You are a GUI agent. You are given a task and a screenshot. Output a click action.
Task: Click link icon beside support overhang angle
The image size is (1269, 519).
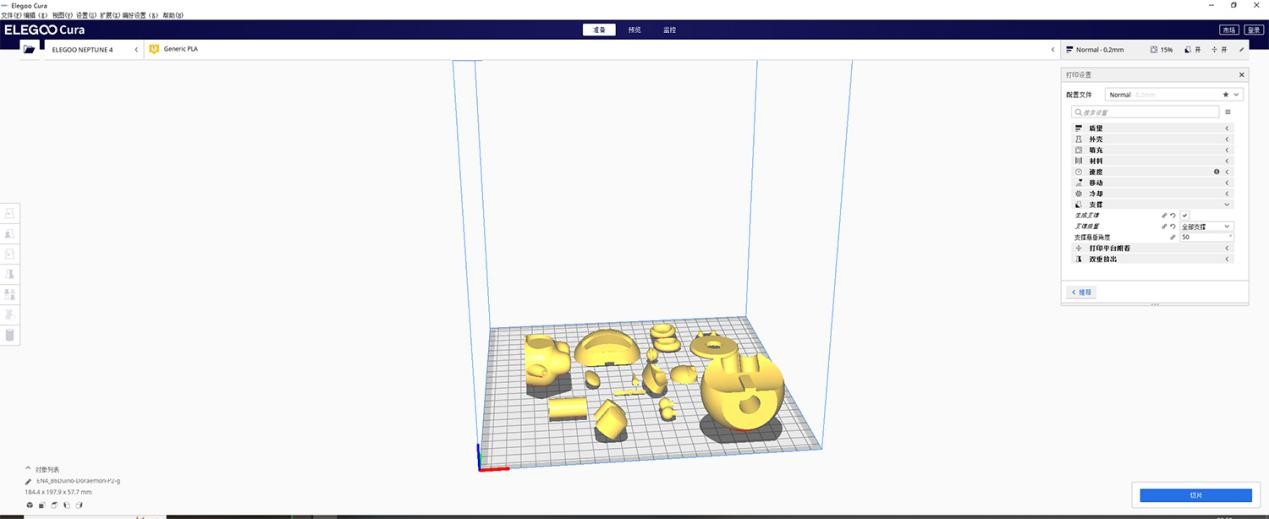click(x=1173, y=237)
